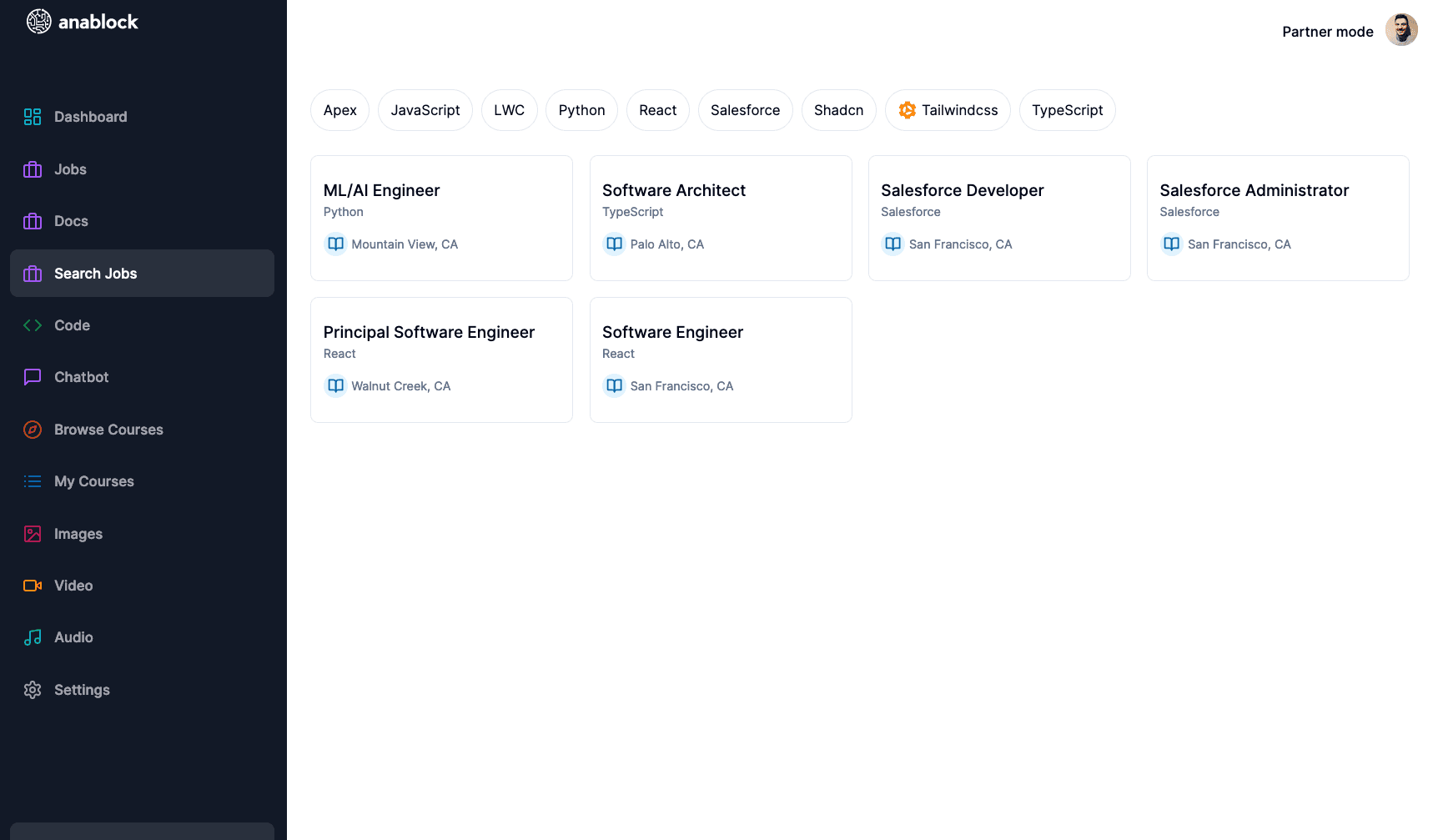Click the Chatbot speech bubble icon
Screen dimensions: 1433x840
pos(33,377)
